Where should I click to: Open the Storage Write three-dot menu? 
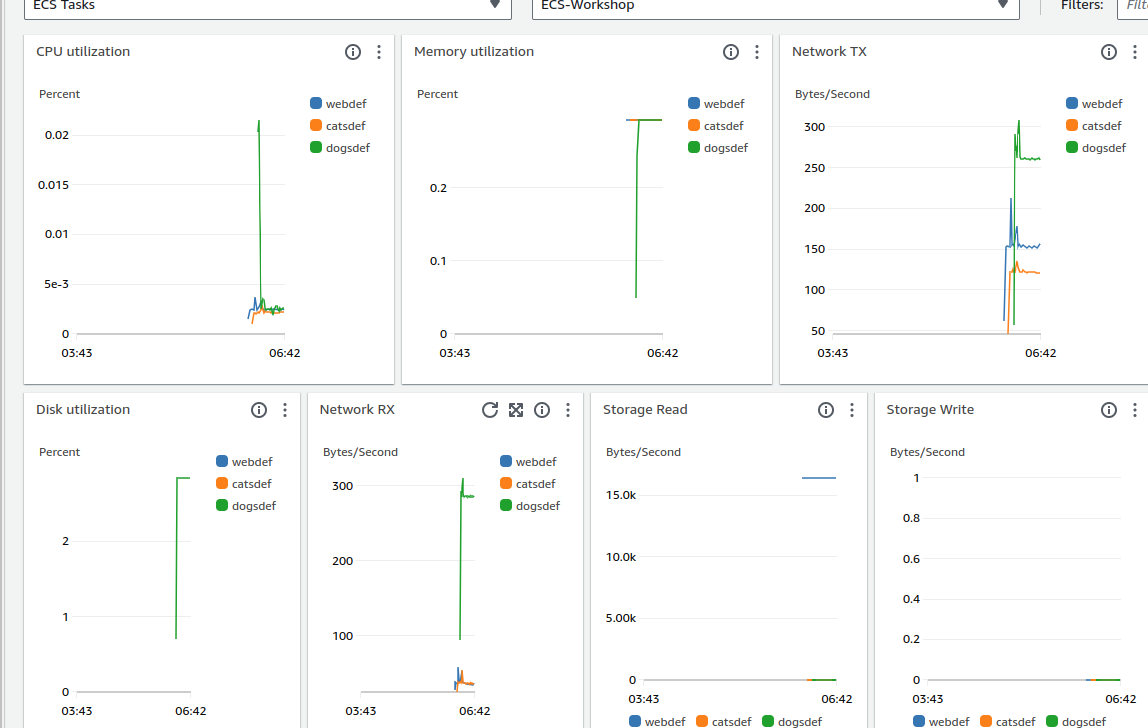[1135, 410]
